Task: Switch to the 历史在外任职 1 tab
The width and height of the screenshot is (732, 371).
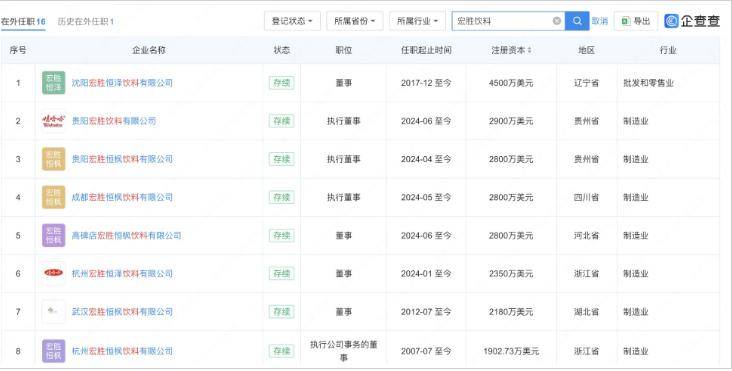Action: [x=86, y=21]
